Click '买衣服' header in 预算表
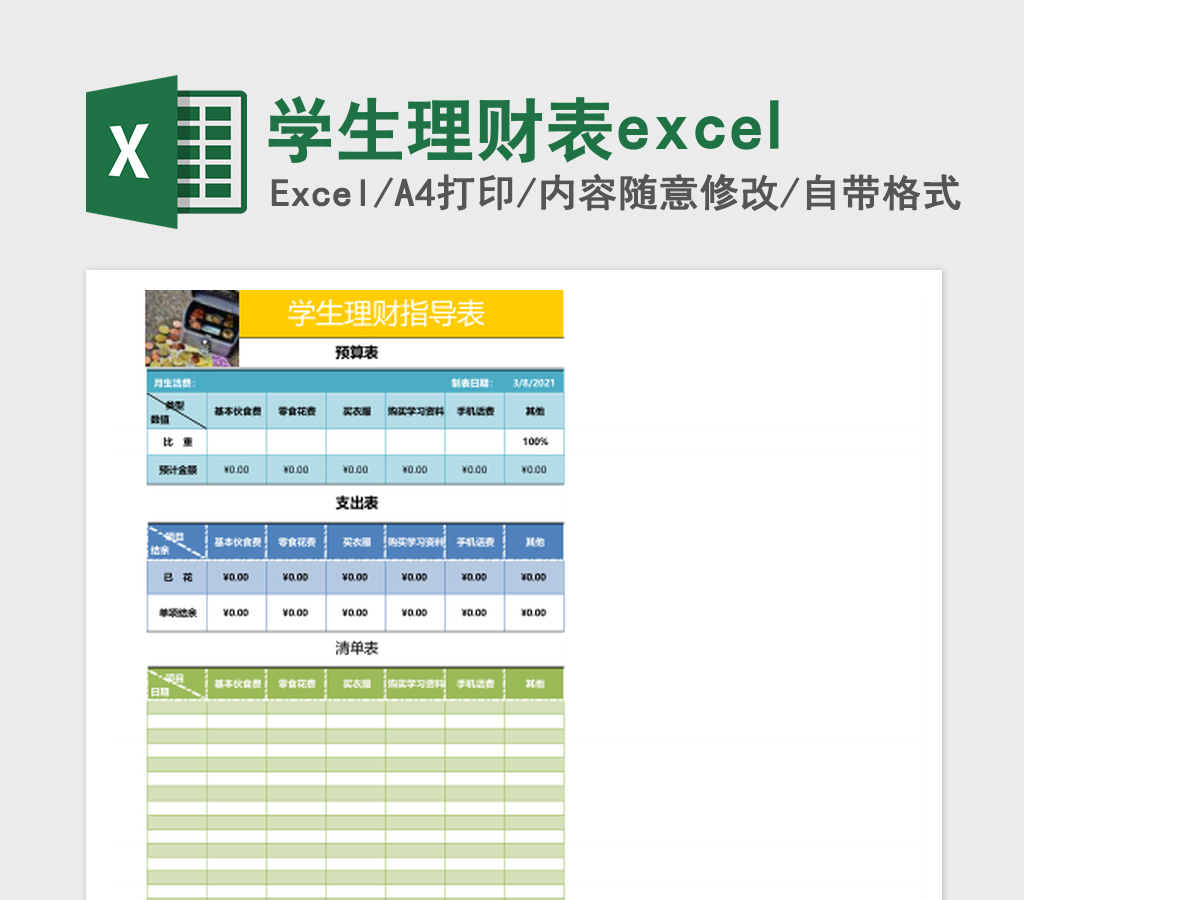 [x=356, y=411]
